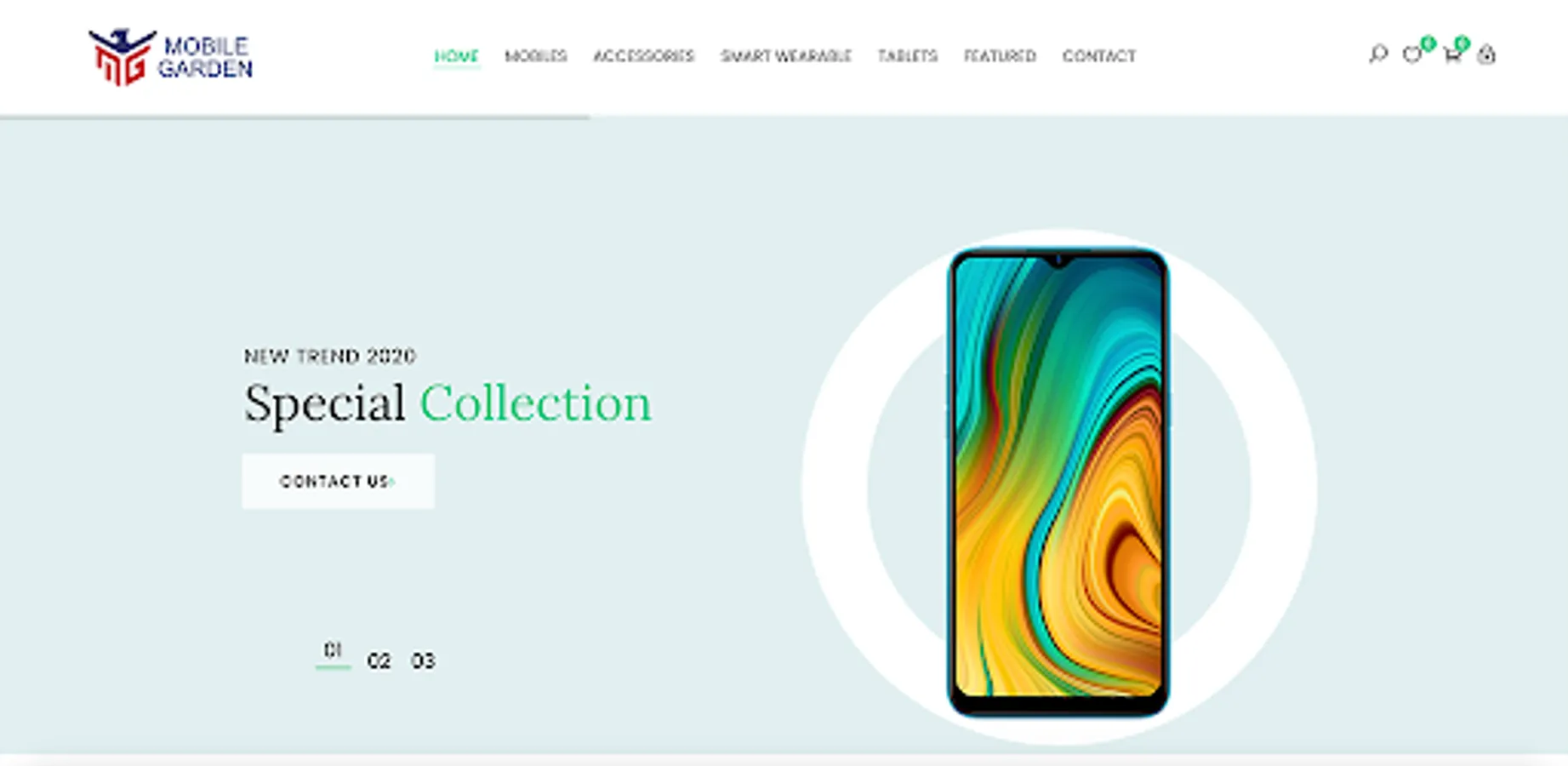Open the Accessories menu
This screenshot has width=1568, height=766.
[x=644, y=56]
